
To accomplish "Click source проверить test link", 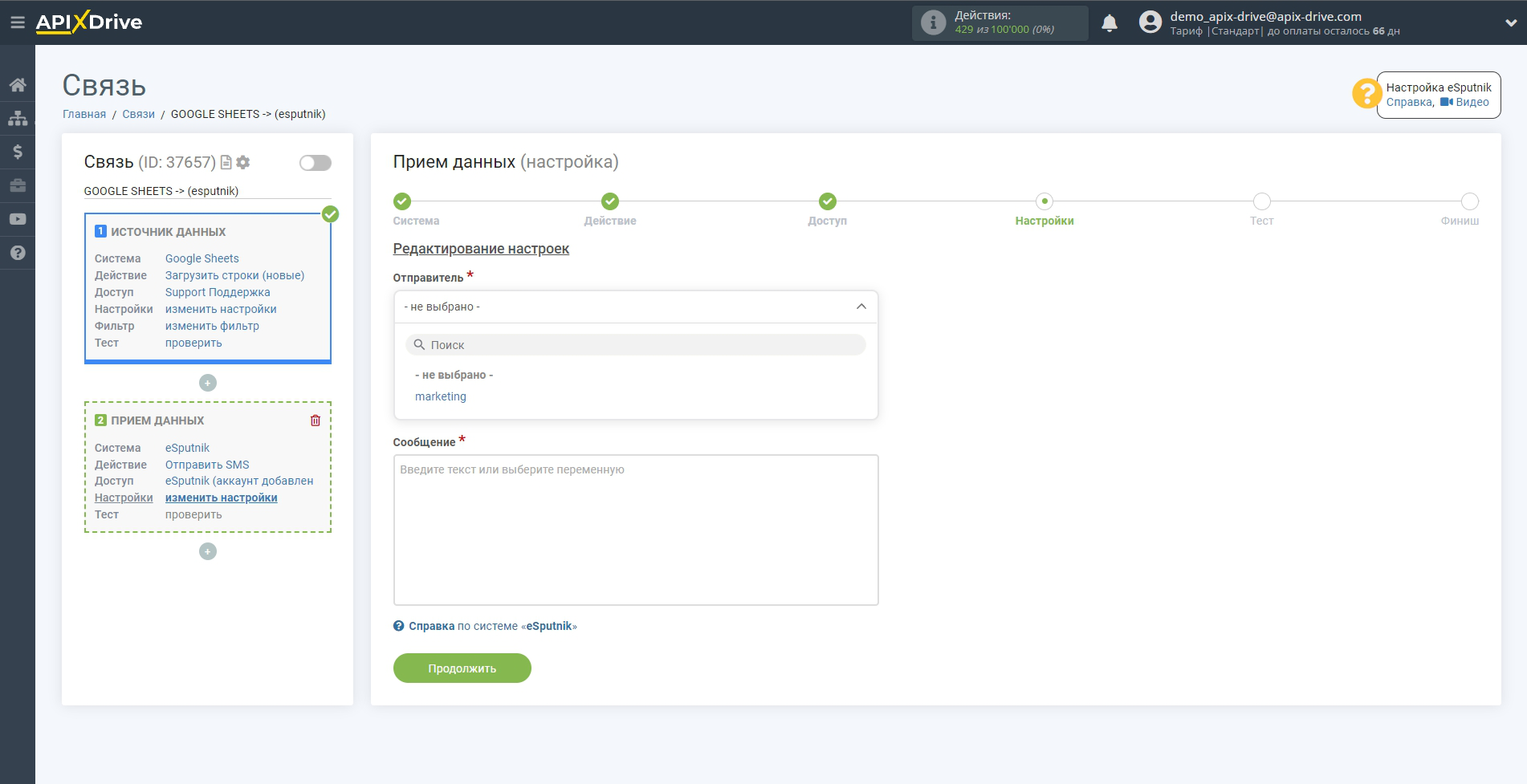I will [193, 343].
